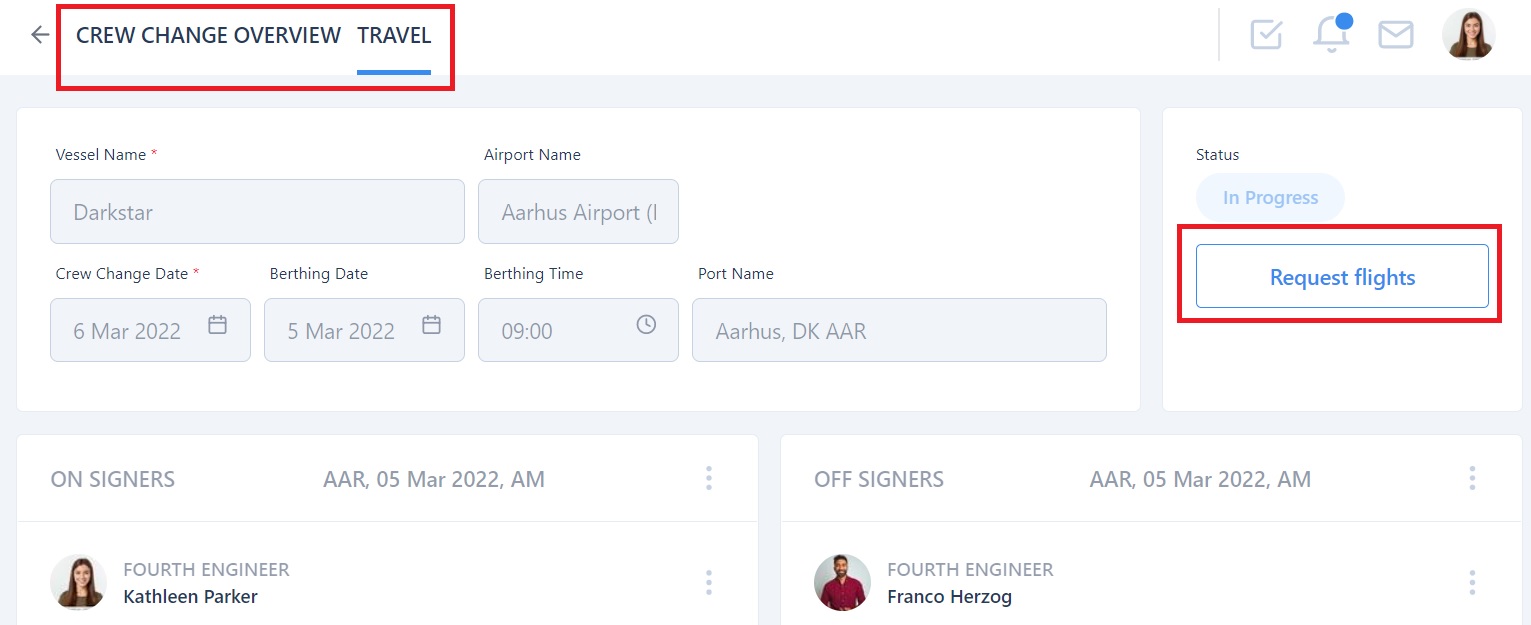The image size is (1531, 625).
Task: Open Franco Herzog's three-dot menu
Action: point(1472,582)
